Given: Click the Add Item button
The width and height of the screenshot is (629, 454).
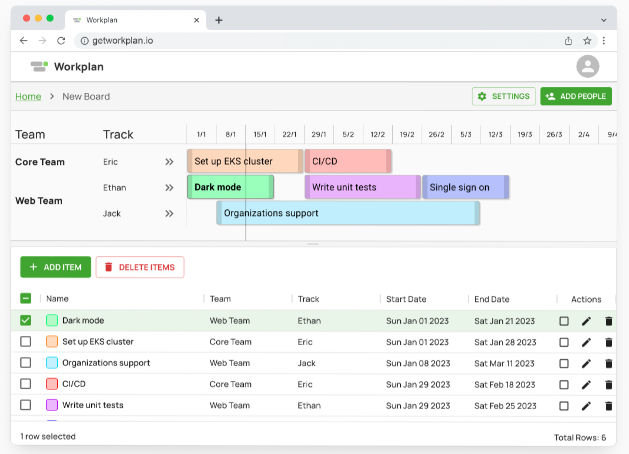Looking at the screenshot, I should pyautogui.click(x=55, y=267).
